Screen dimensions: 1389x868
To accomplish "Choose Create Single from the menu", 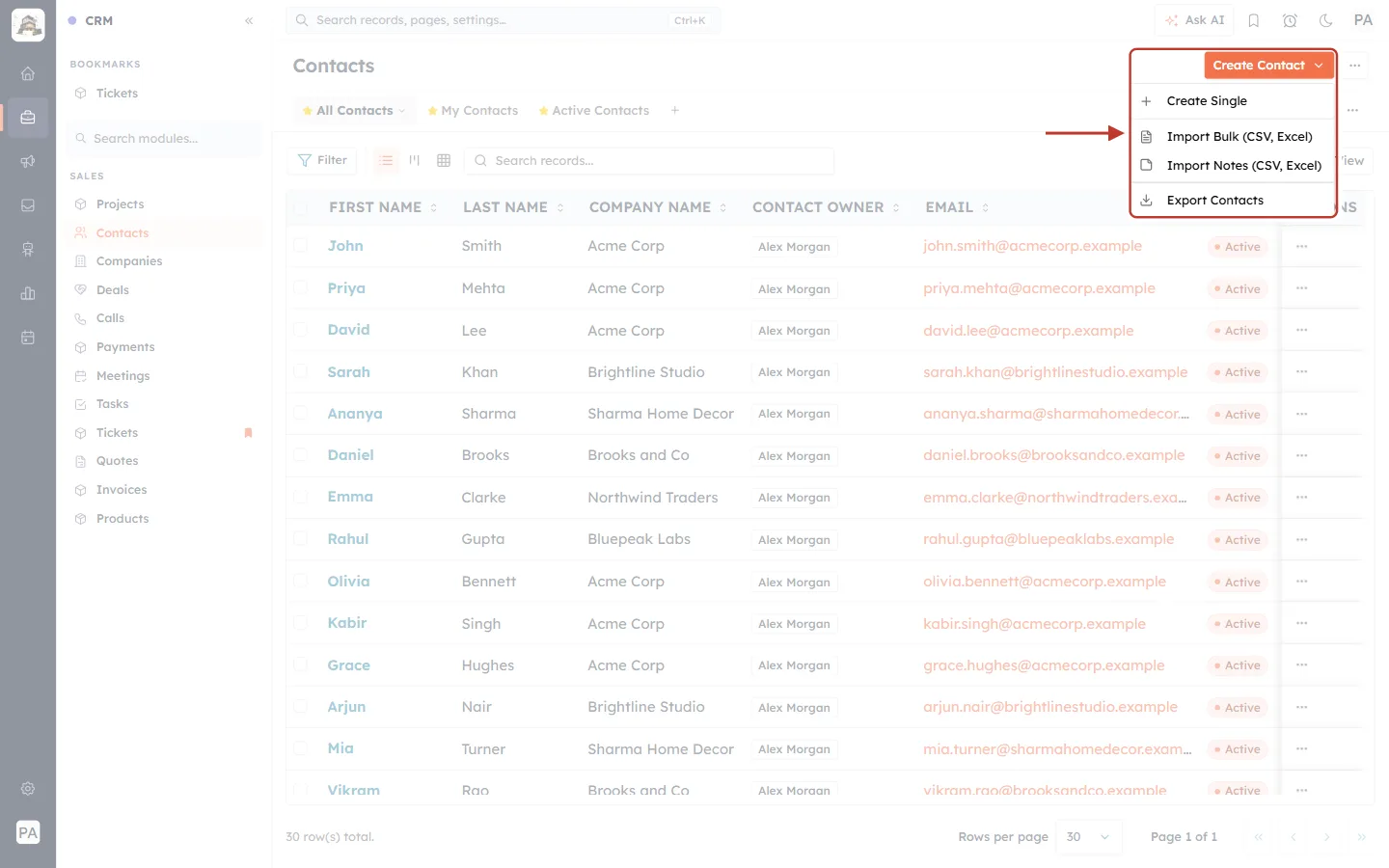I will tap(1233, 101).
